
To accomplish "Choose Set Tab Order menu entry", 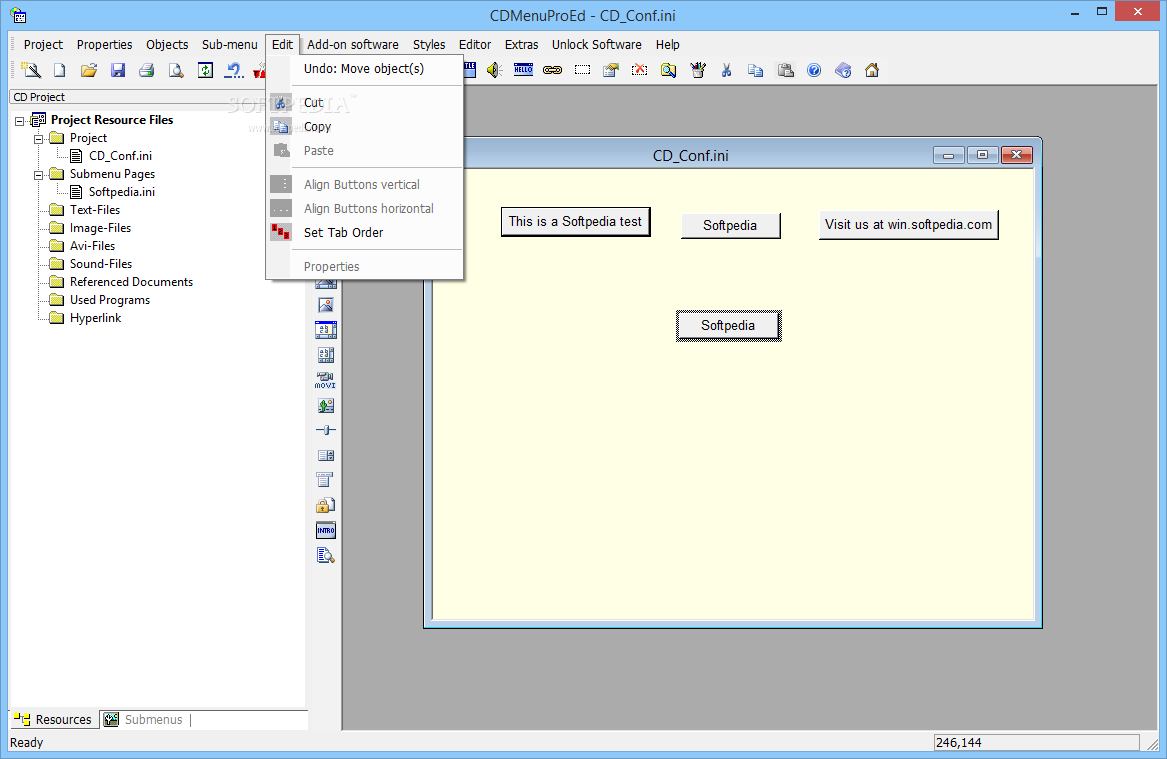I will (365, 232).
